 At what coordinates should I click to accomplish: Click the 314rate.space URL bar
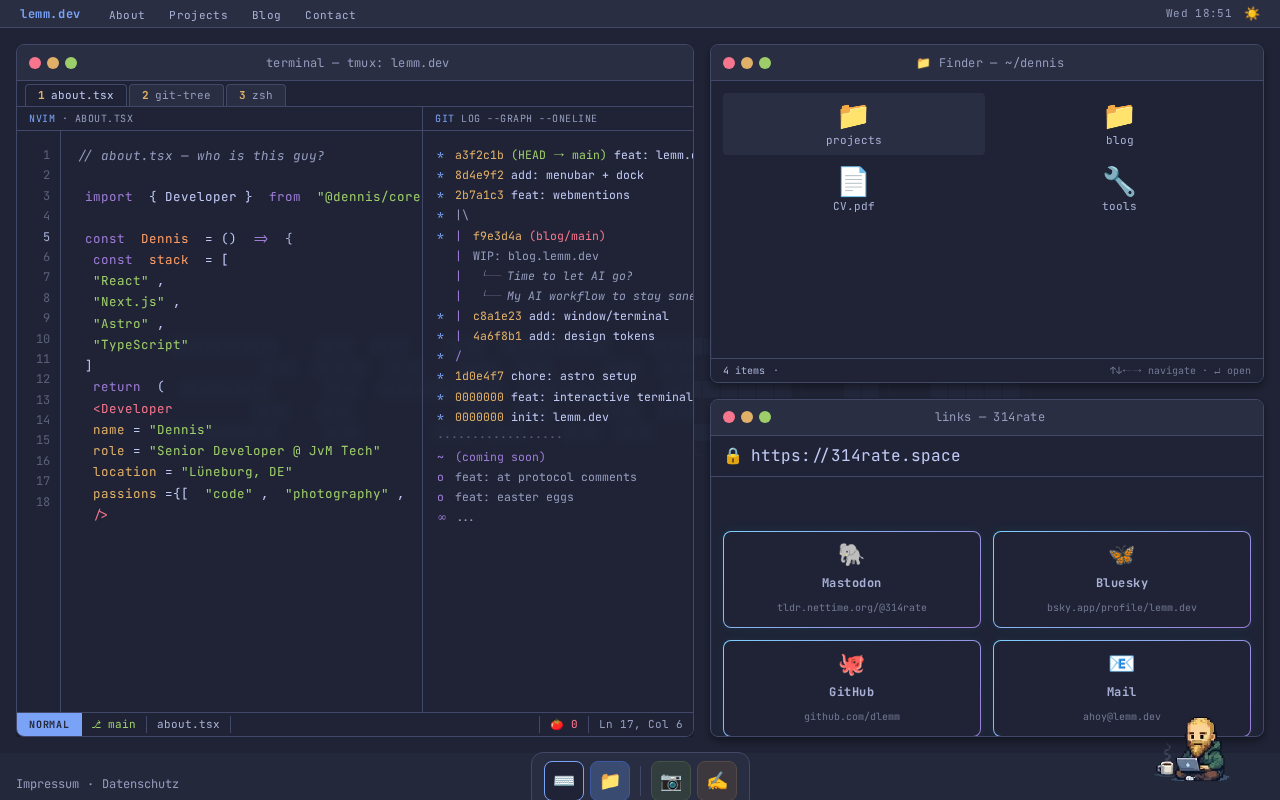point(855,456)
